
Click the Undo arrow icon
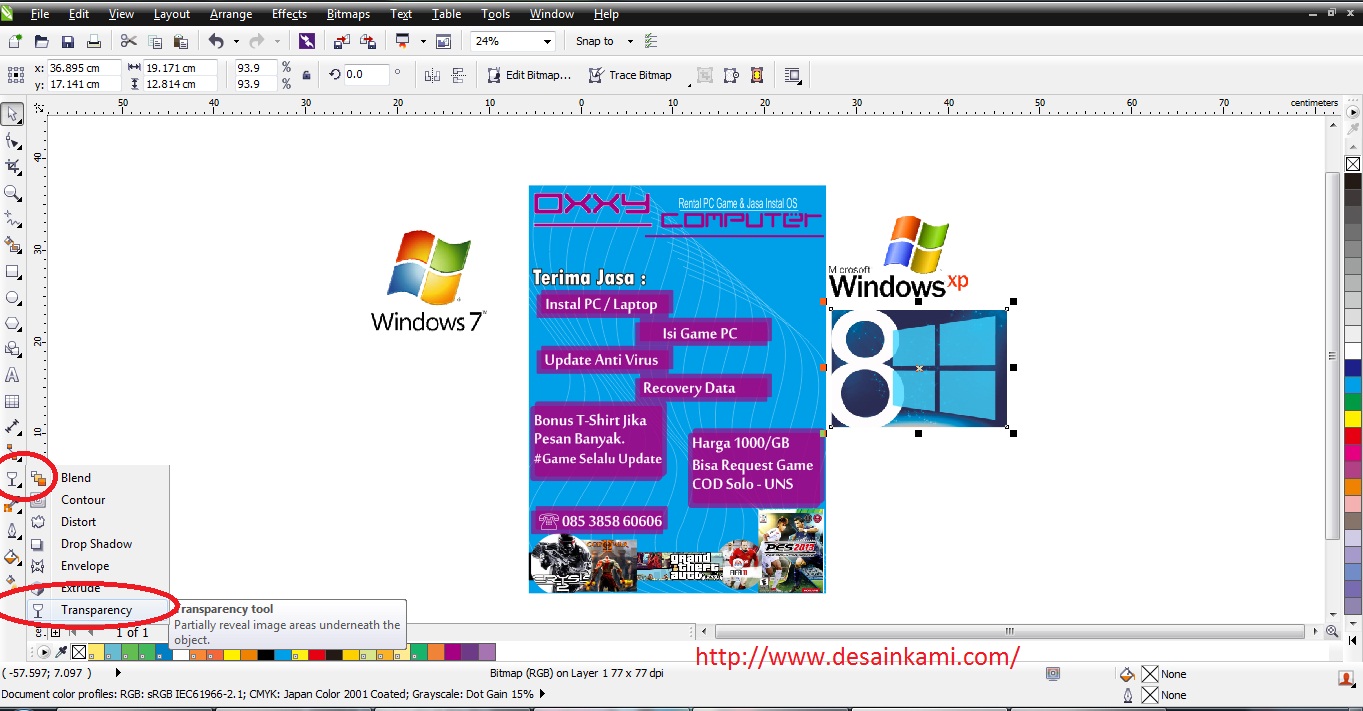pyautogui.click(x=217, y=41)
